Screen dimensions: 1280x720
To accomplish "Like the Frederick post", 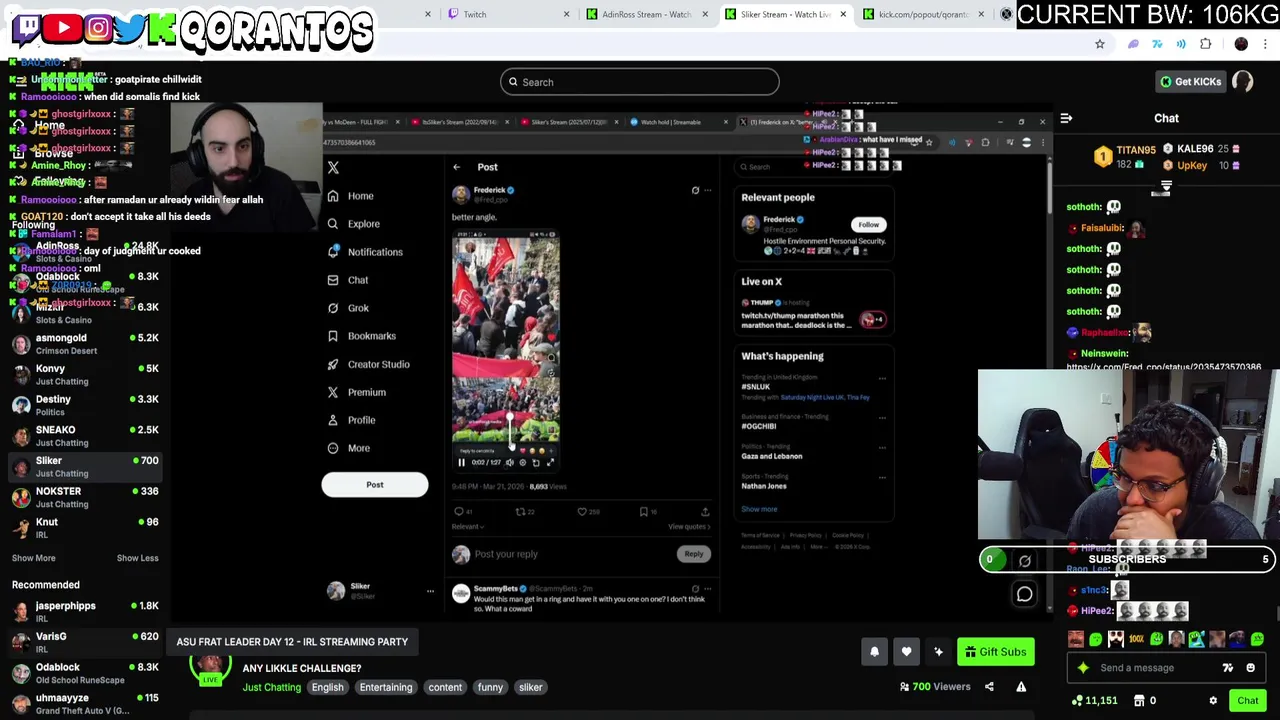I will [583, 512].
